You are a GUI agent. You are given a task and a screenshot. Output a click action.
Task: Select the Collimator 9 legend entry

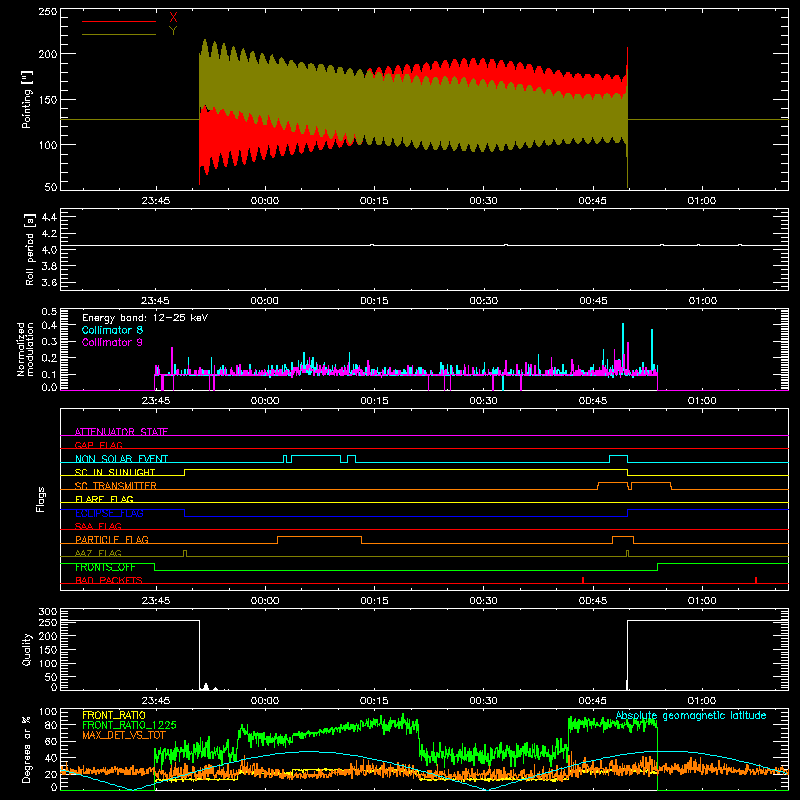(x=112, y=342)
